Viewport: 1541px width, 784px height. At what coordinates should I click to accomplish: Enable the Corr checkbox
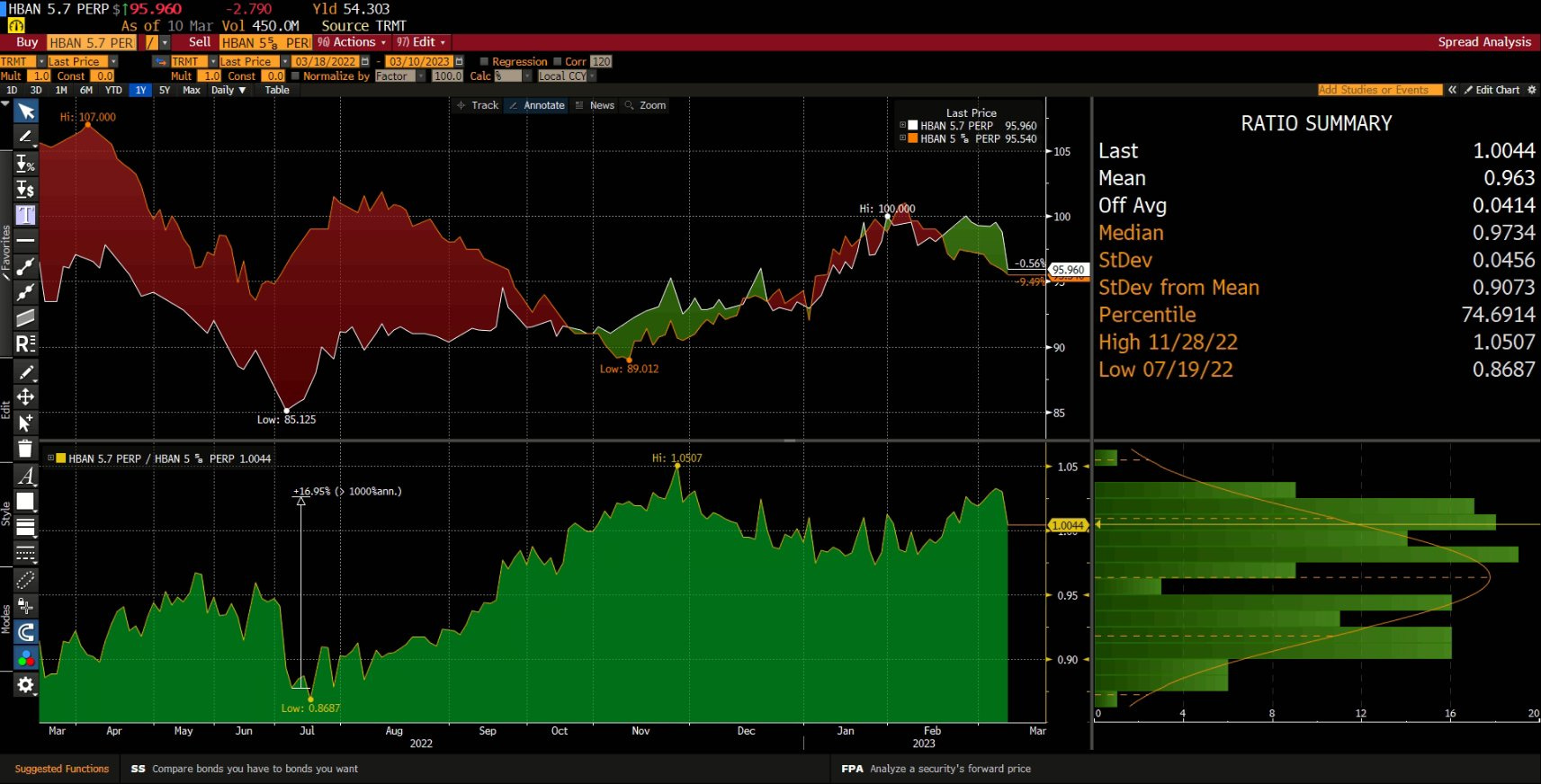(558, 61)
